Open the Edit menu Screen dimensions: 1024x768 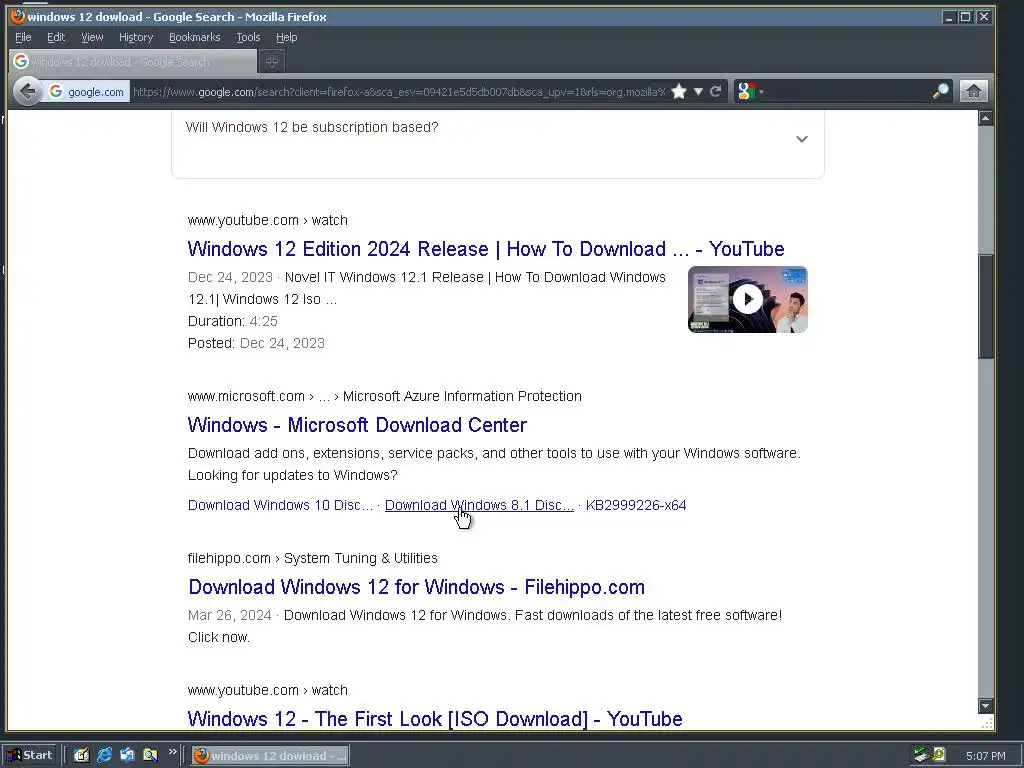tap(56, 37)
